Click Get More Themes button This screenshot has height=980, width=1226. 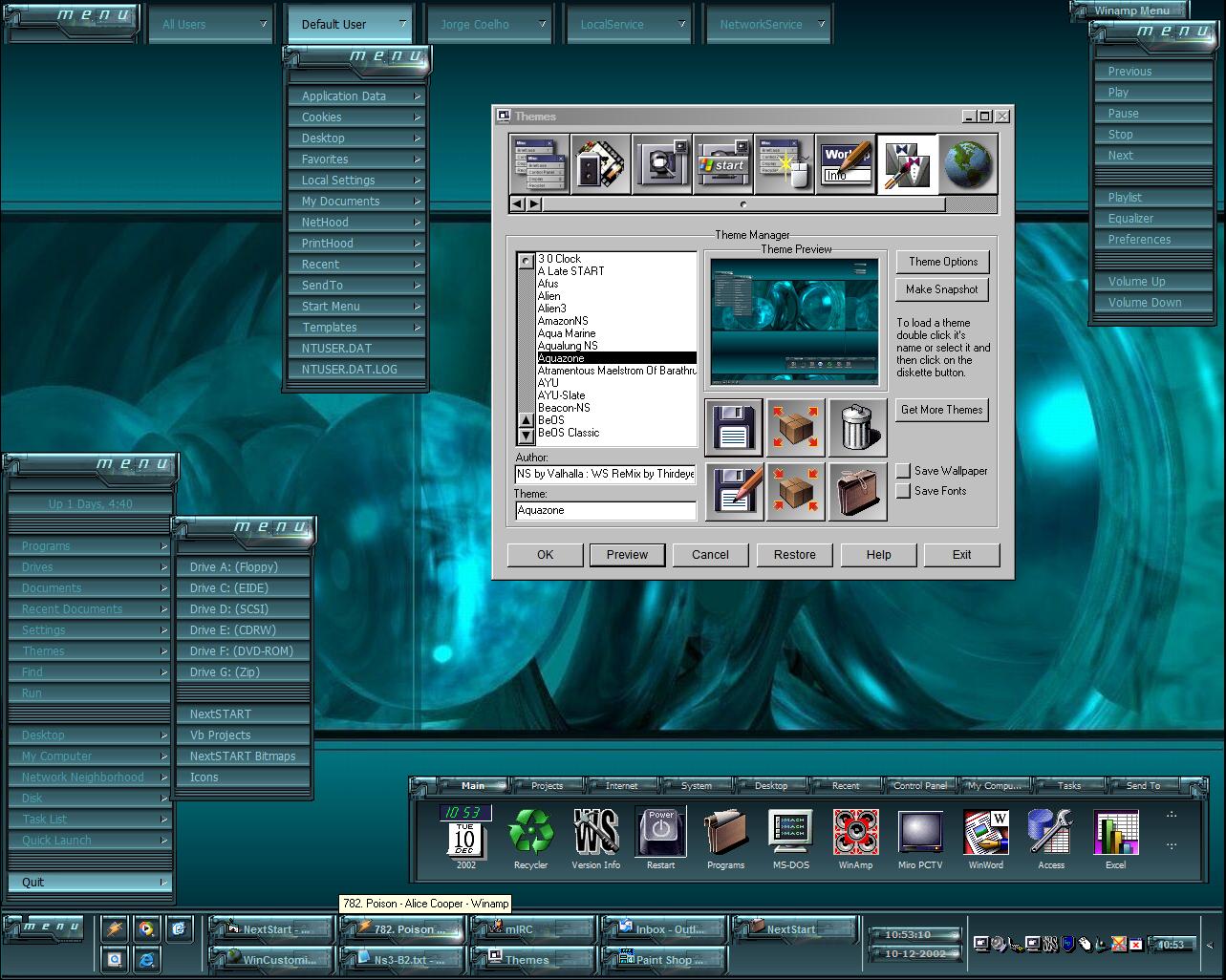pyautogui.click(x=942, y=410)
